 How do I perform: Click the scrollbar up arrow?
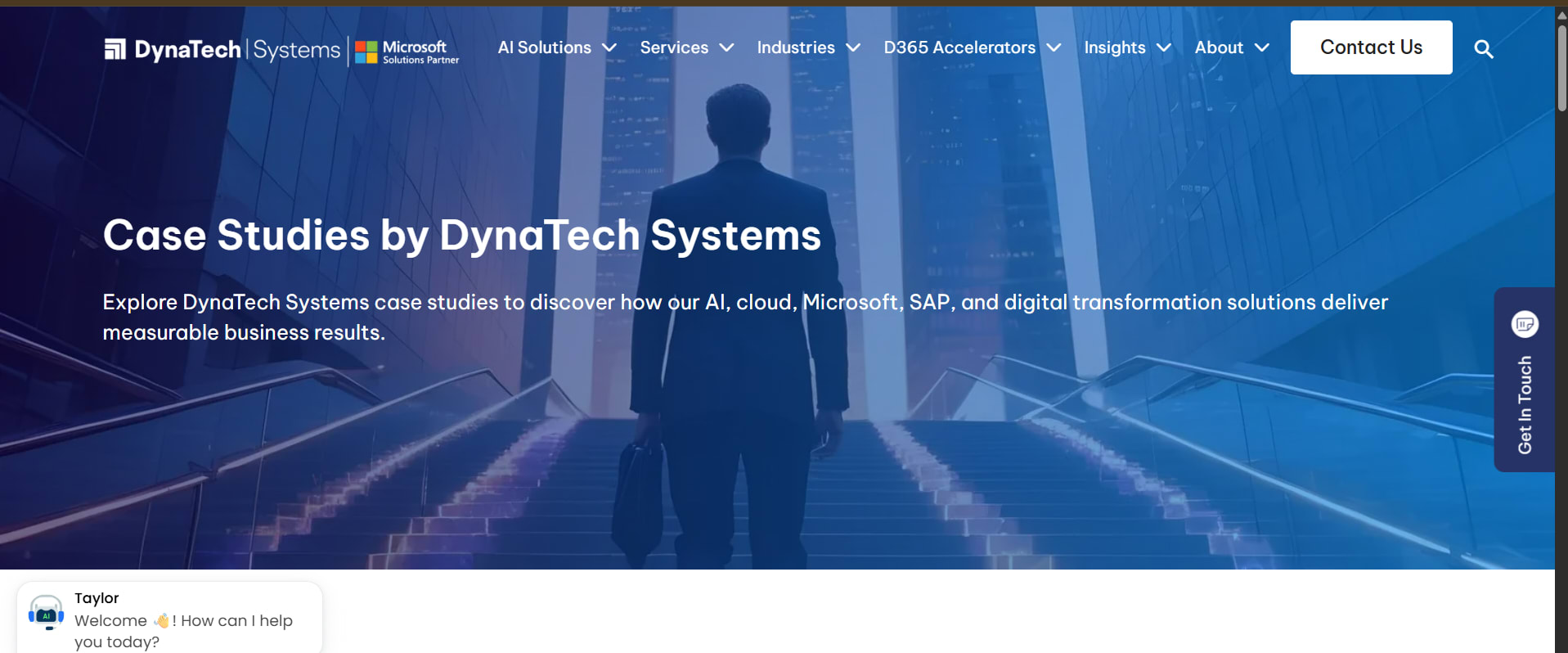[1561, 15]
